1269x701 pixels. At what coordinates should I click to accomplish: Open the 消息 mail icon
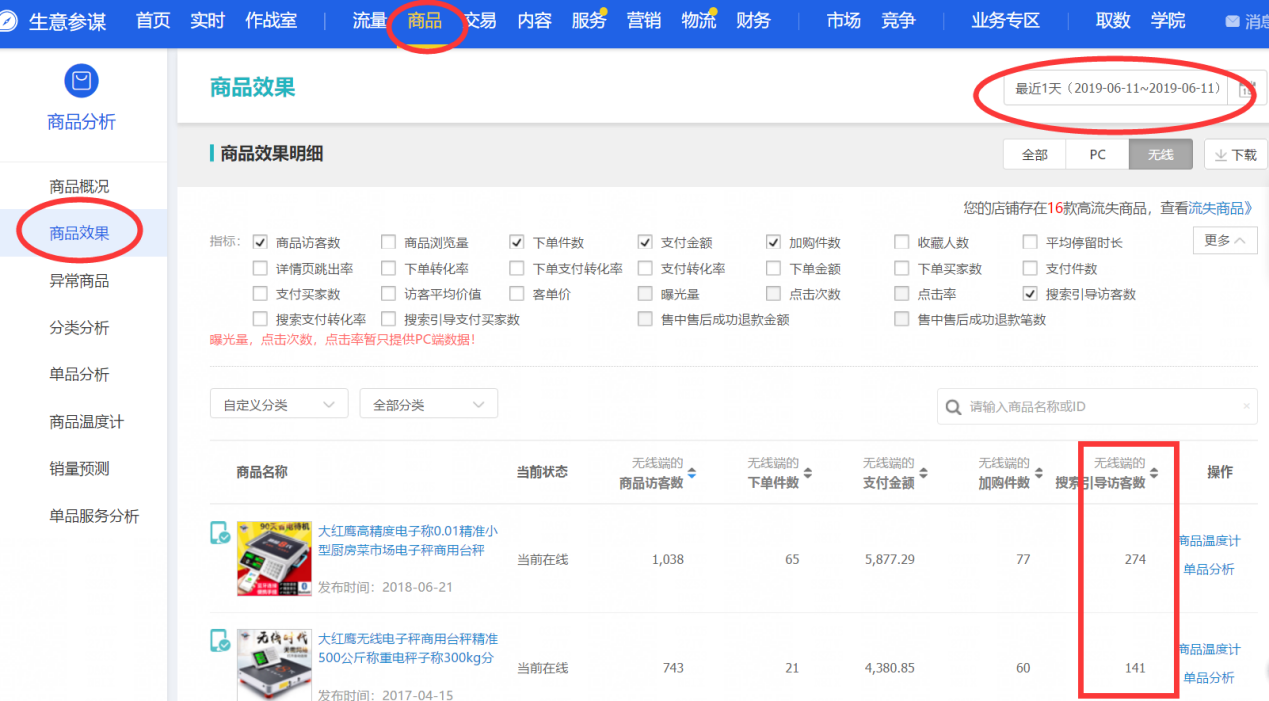1232,21
